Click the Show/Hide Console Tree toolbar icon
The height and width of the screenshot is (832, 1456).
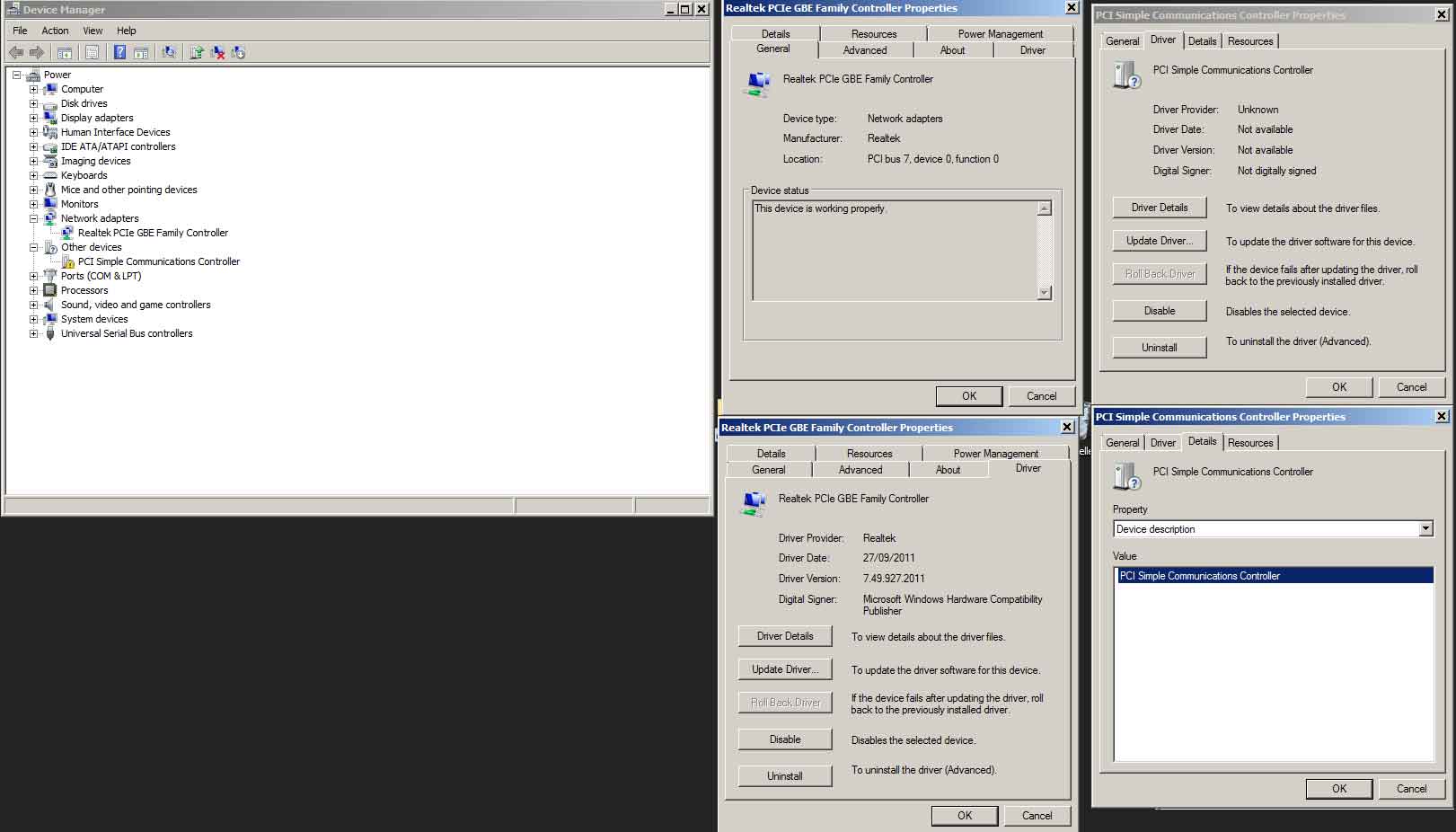click(x=65, y=52)
